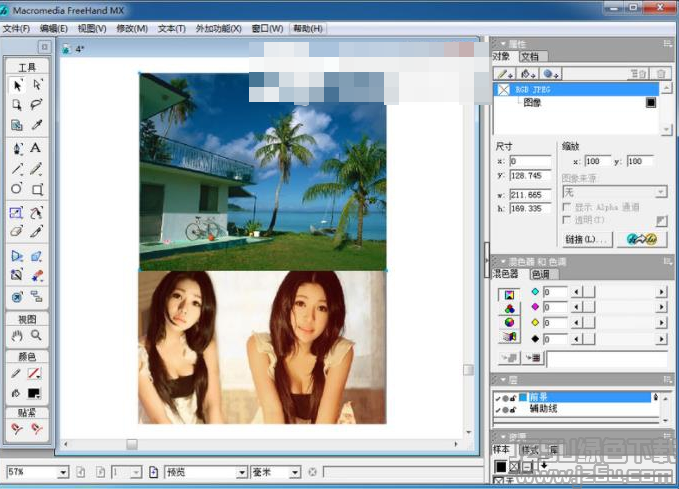Open the 修改(M) menu

131,29
